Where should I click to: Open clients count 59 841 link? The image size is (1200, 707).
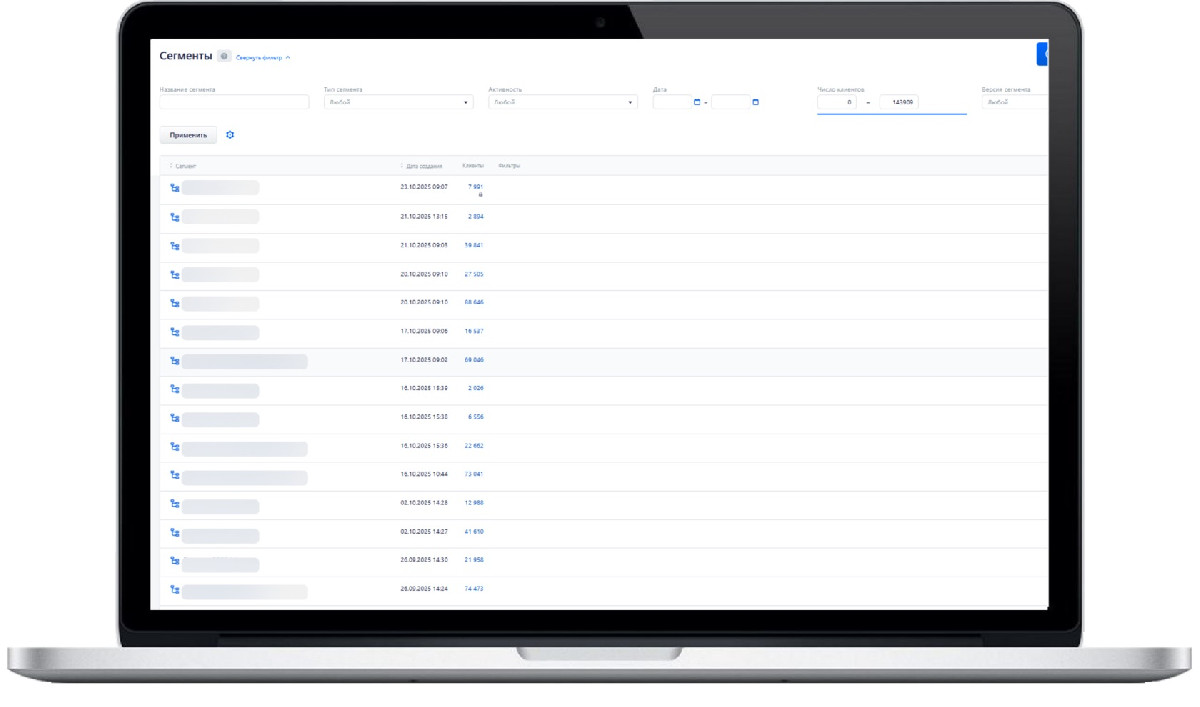473,245
